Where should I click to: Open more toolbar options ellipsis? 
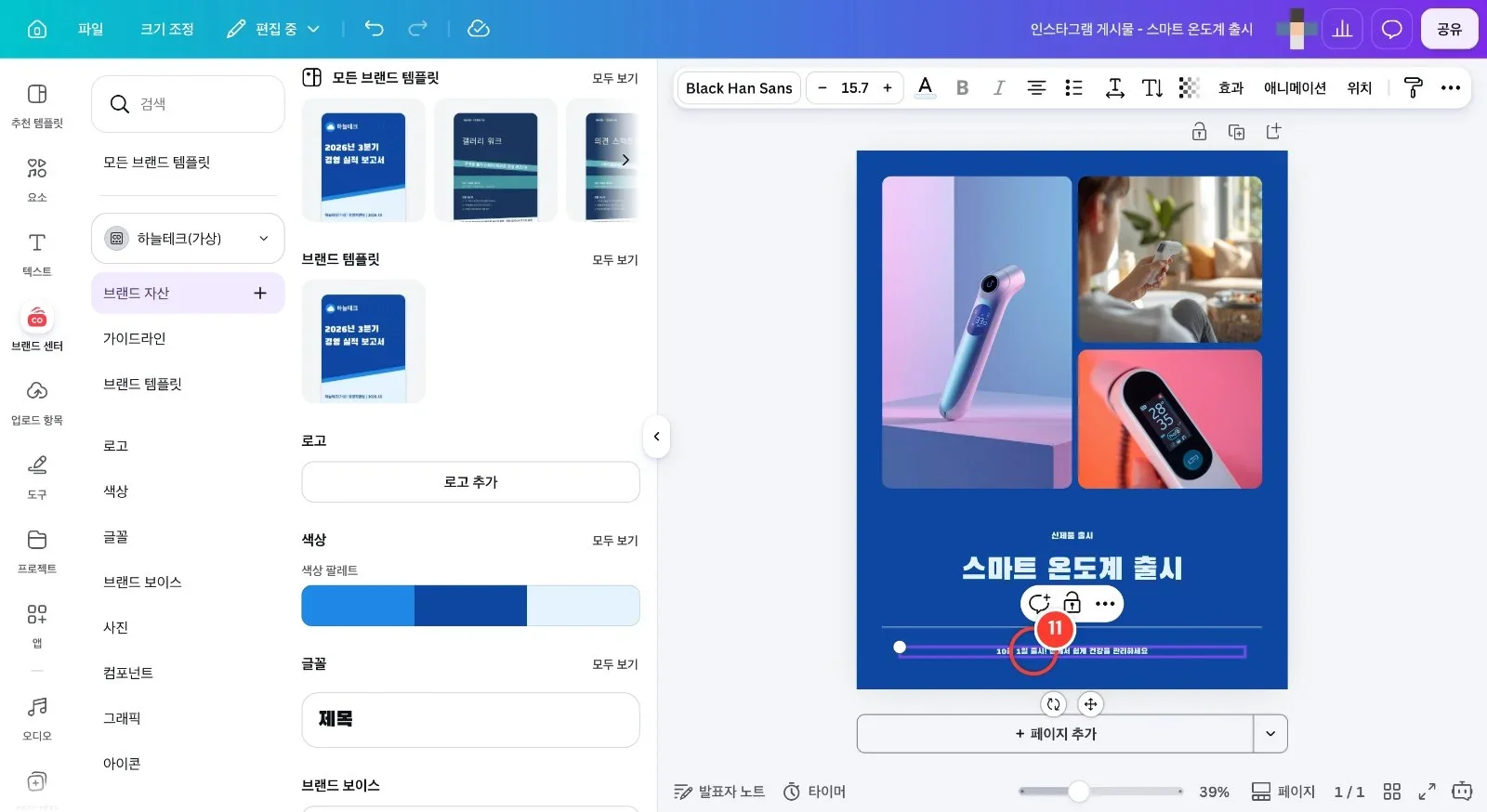[x=1451, y=87]
